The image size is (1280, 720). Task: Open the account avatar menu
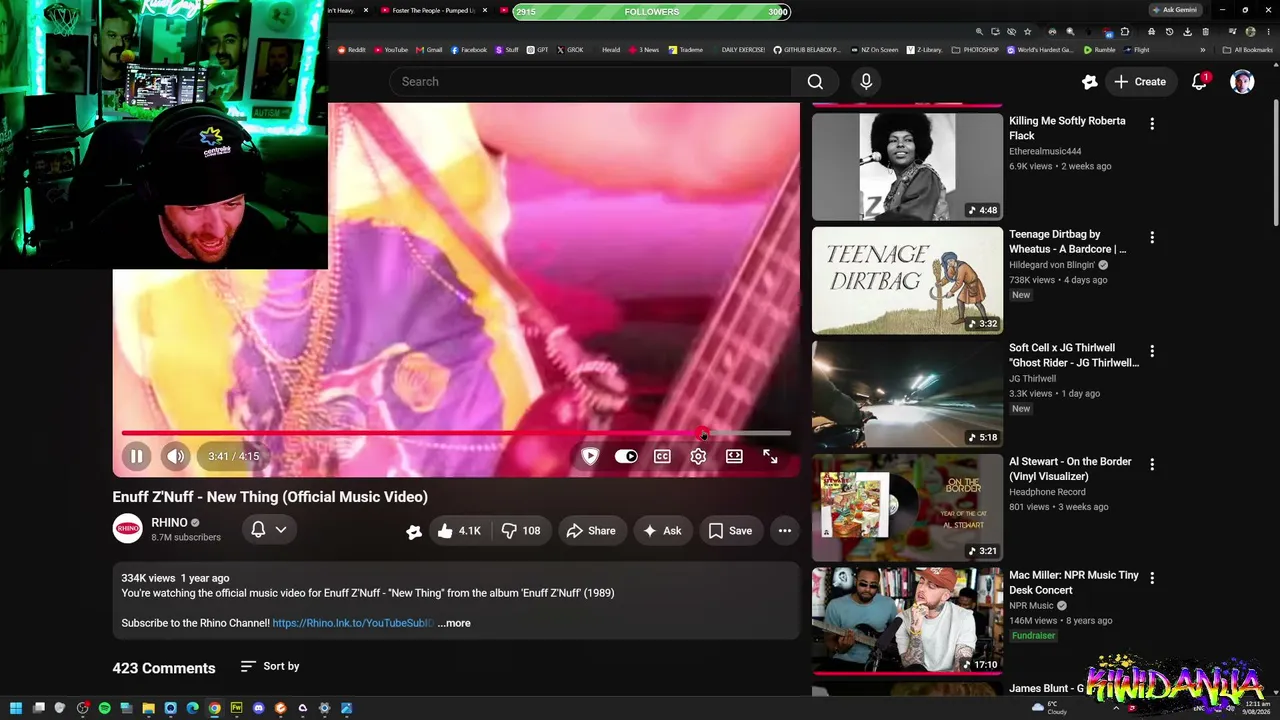1242,82
